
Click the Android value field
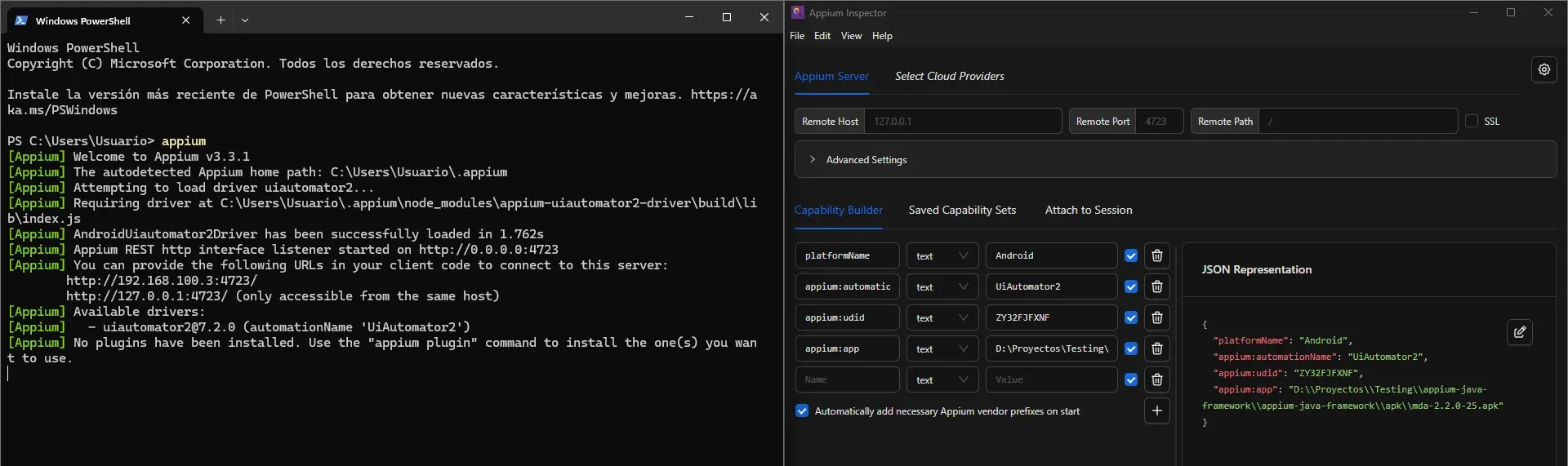click(x=1051, y=255)
